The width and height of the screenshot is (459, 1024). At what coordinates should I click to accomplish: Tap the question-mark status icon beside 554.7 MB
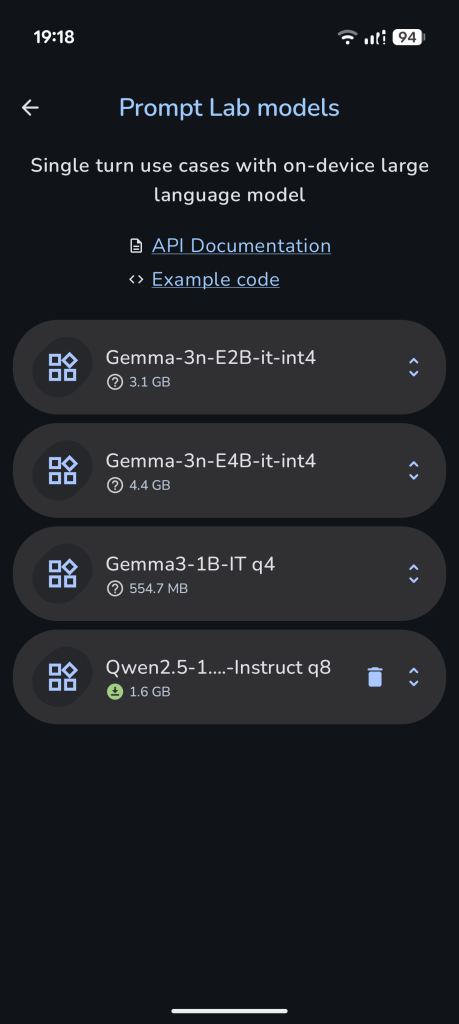(115, 588)
